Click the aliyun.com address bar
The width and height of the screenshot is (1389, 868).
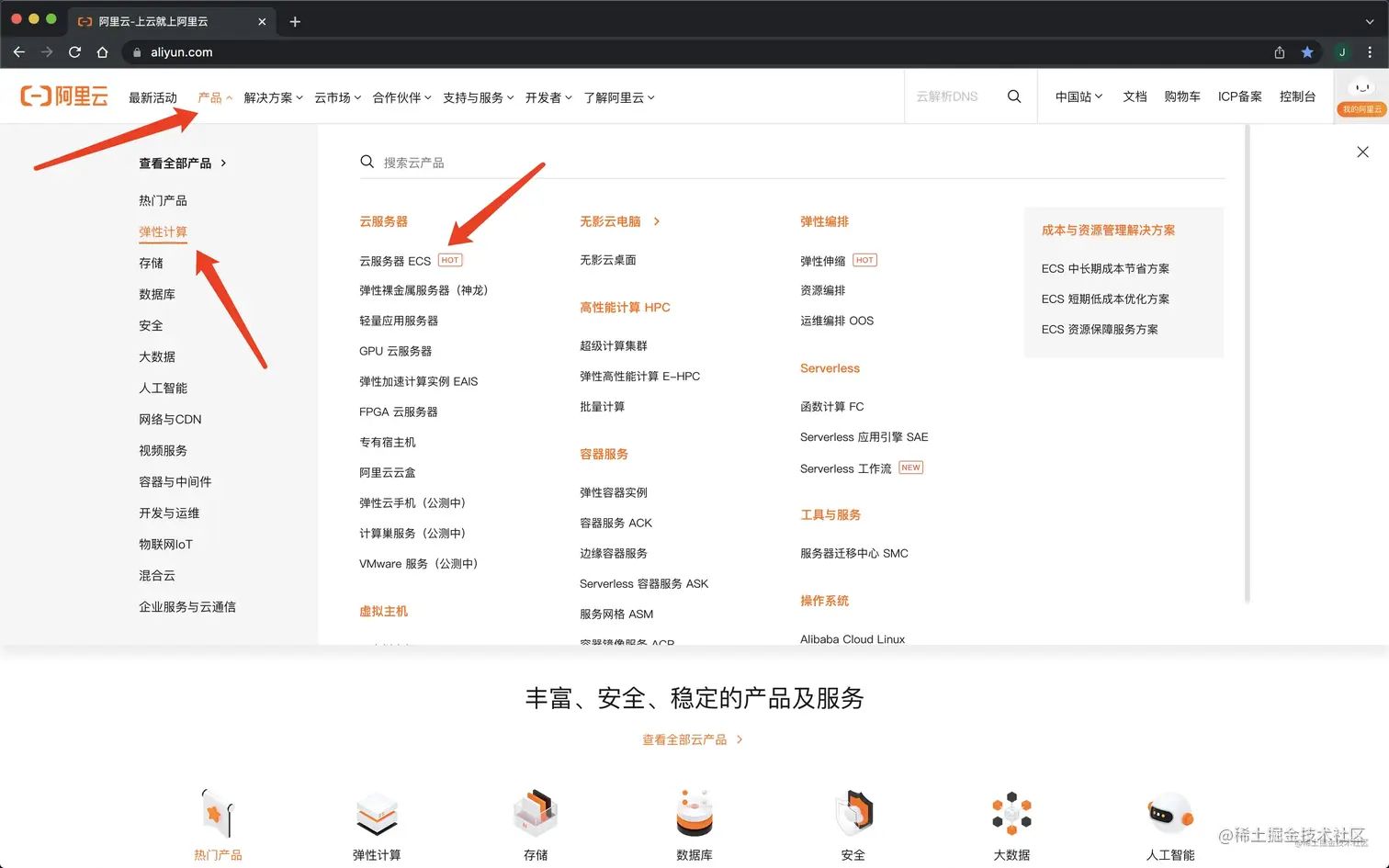coord(698,52)
